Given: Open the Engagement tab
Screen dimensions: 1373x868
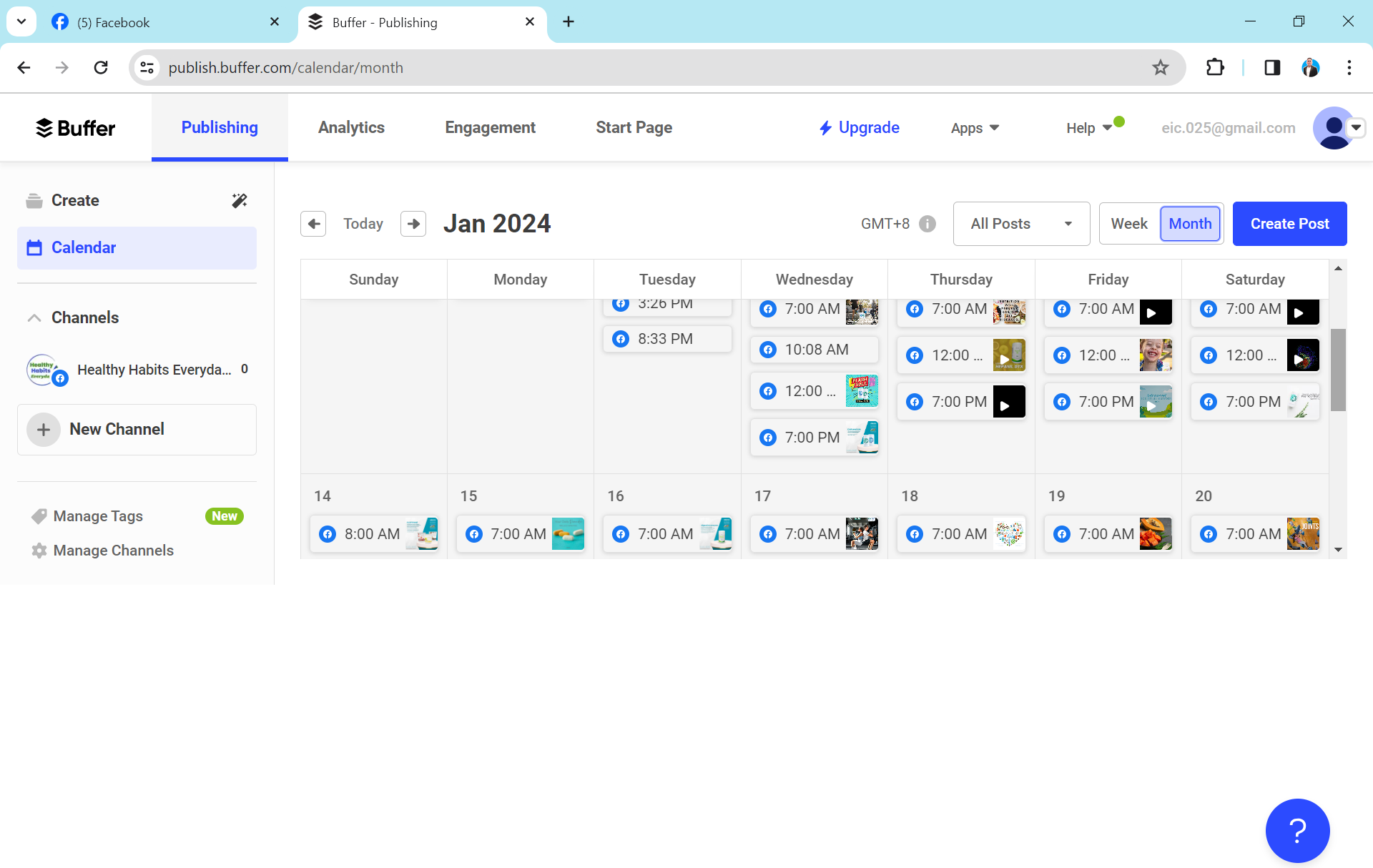Looking at the screenshot, I should (x=490, y=128).
